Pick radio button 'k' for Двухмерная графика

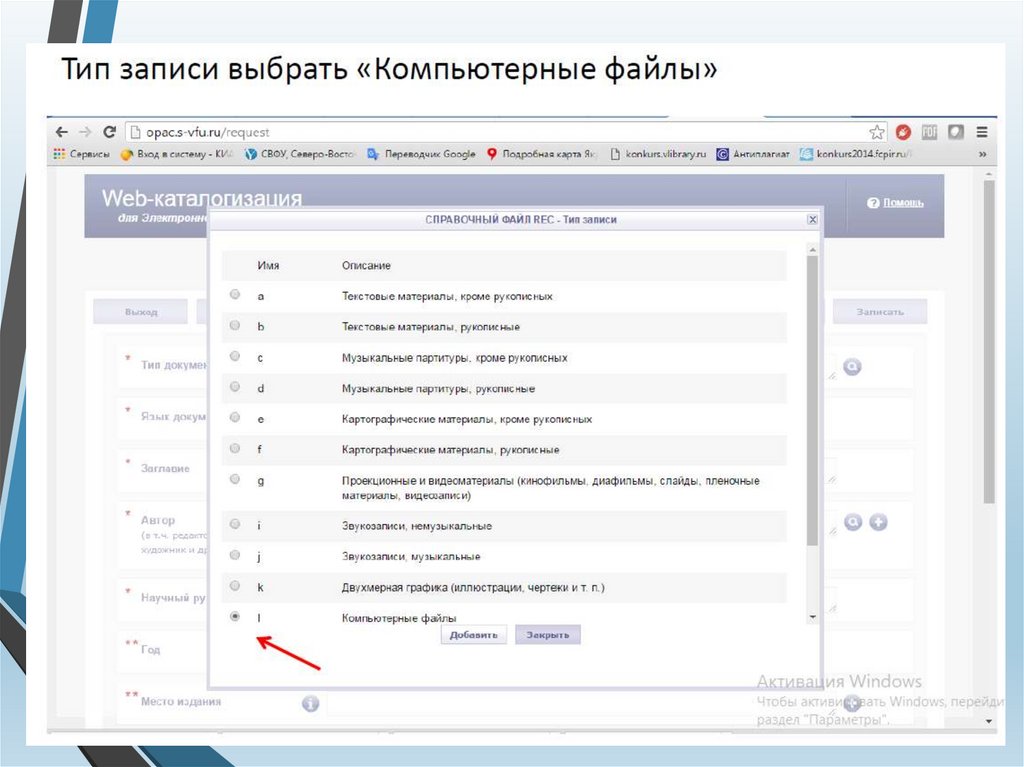235,586
